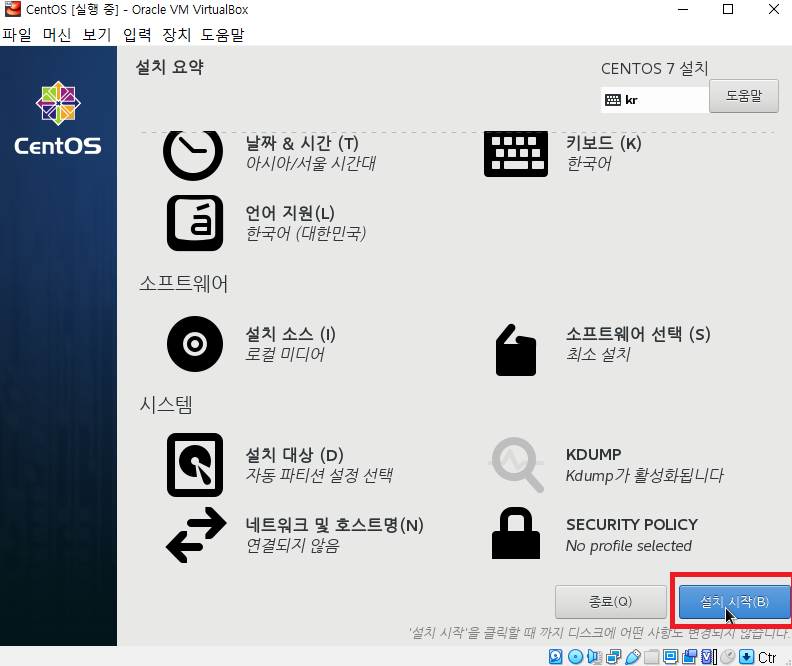Select 소프트웨어 선택 (S) label
Image resolution: width=792 pixels, height=666 pixels.
click(638, 334)
